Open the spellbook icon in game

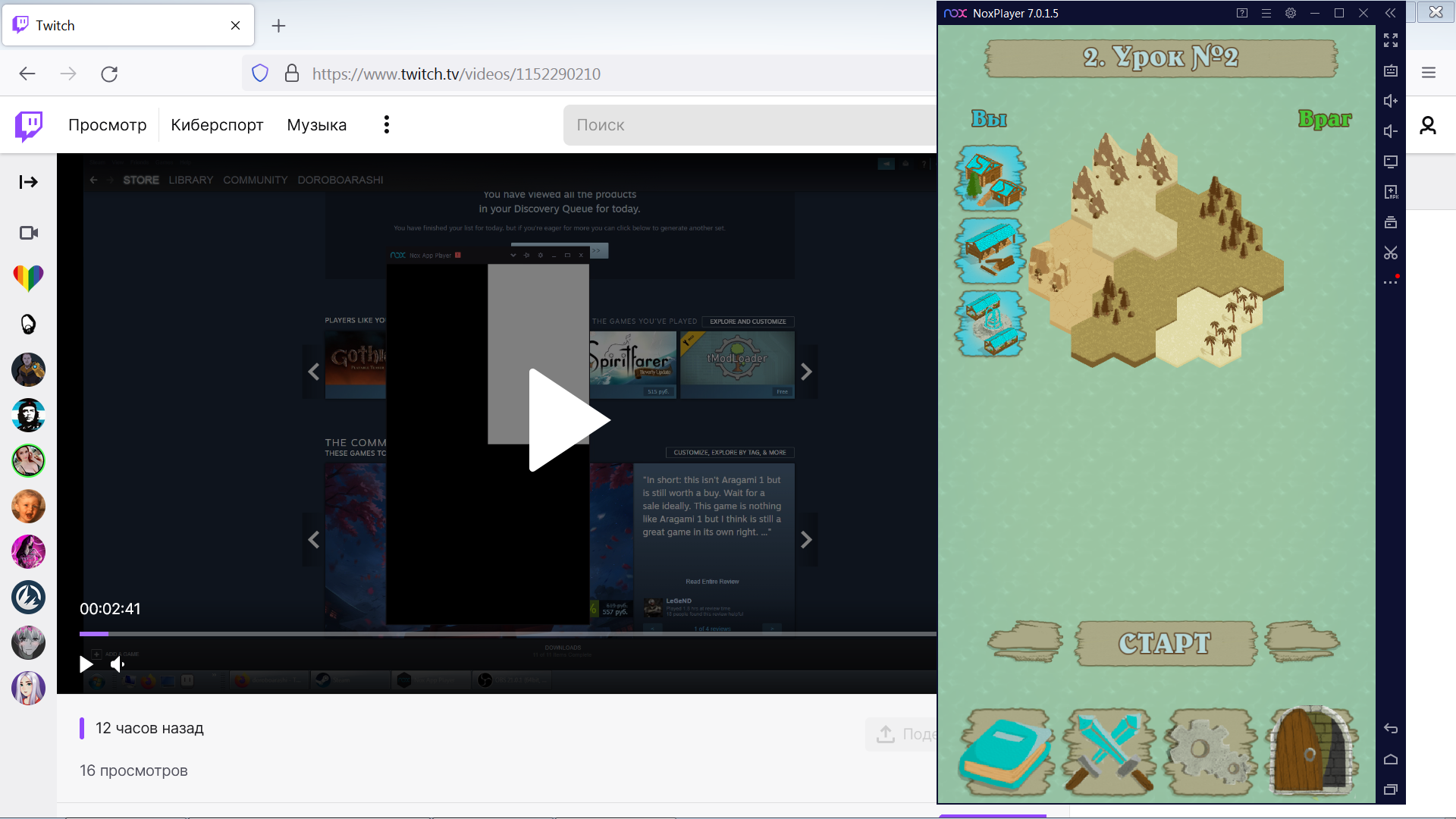coord(1006,751)
